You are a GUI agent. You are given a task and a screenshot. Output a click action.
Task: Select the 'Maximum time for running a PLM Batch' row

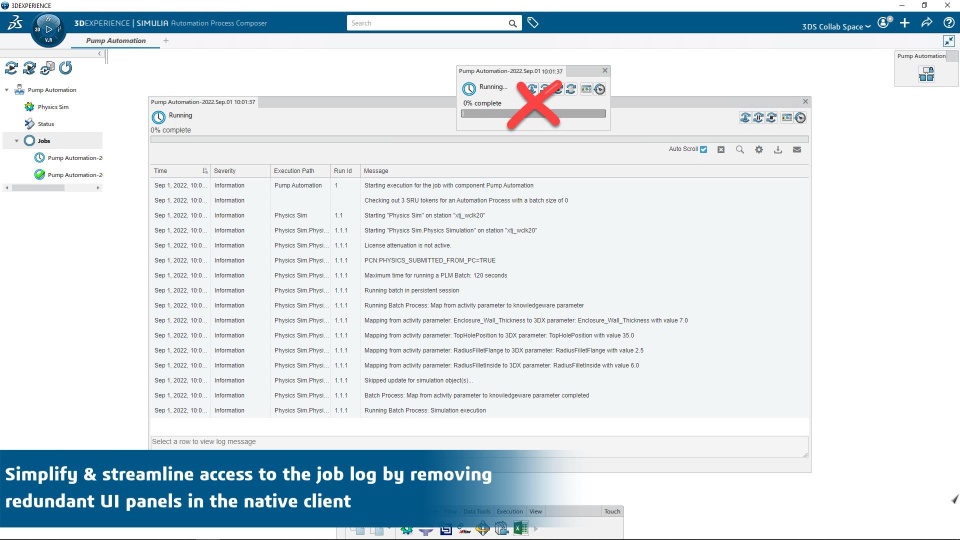[x=479, y=276]
